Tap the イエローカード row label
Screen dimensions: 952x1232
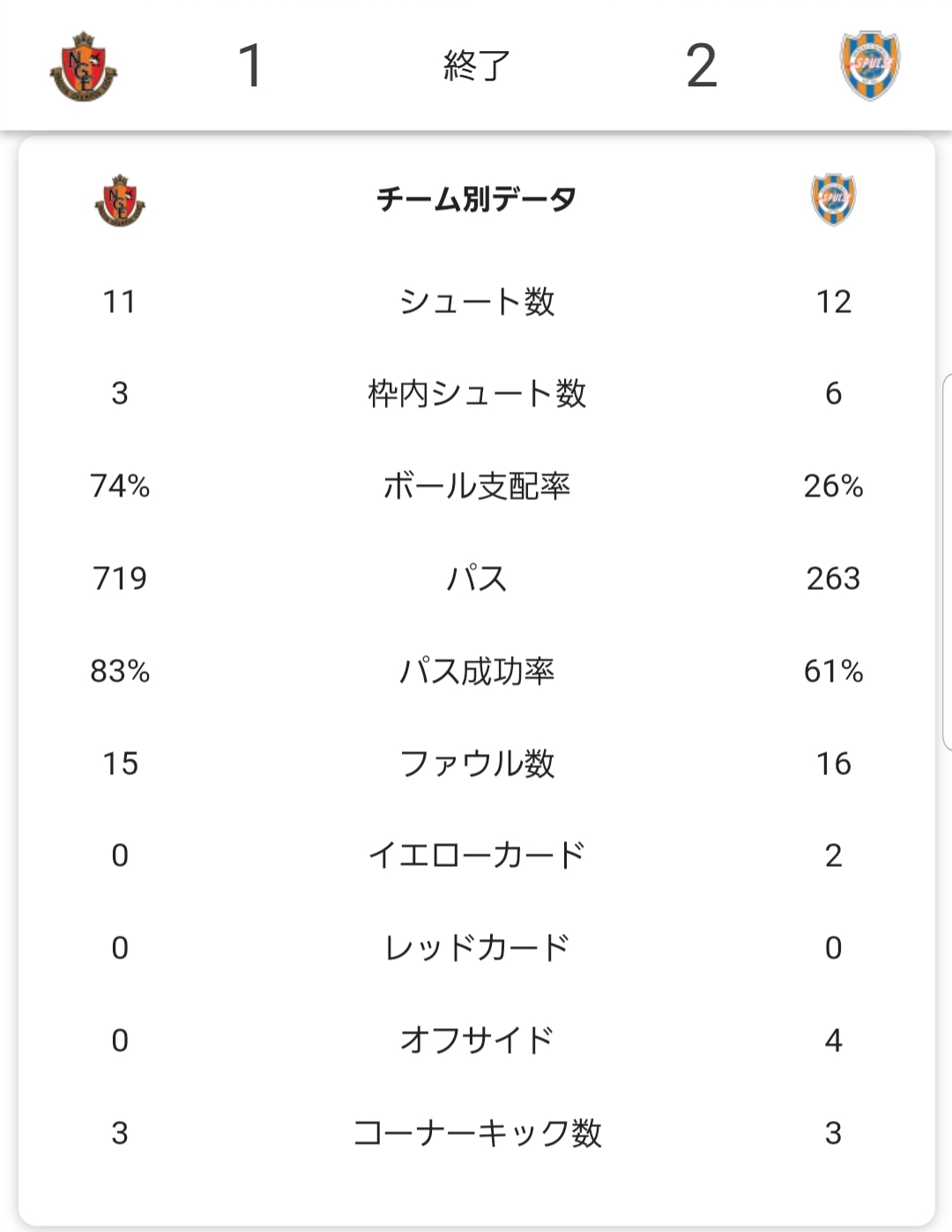point(477,855)
